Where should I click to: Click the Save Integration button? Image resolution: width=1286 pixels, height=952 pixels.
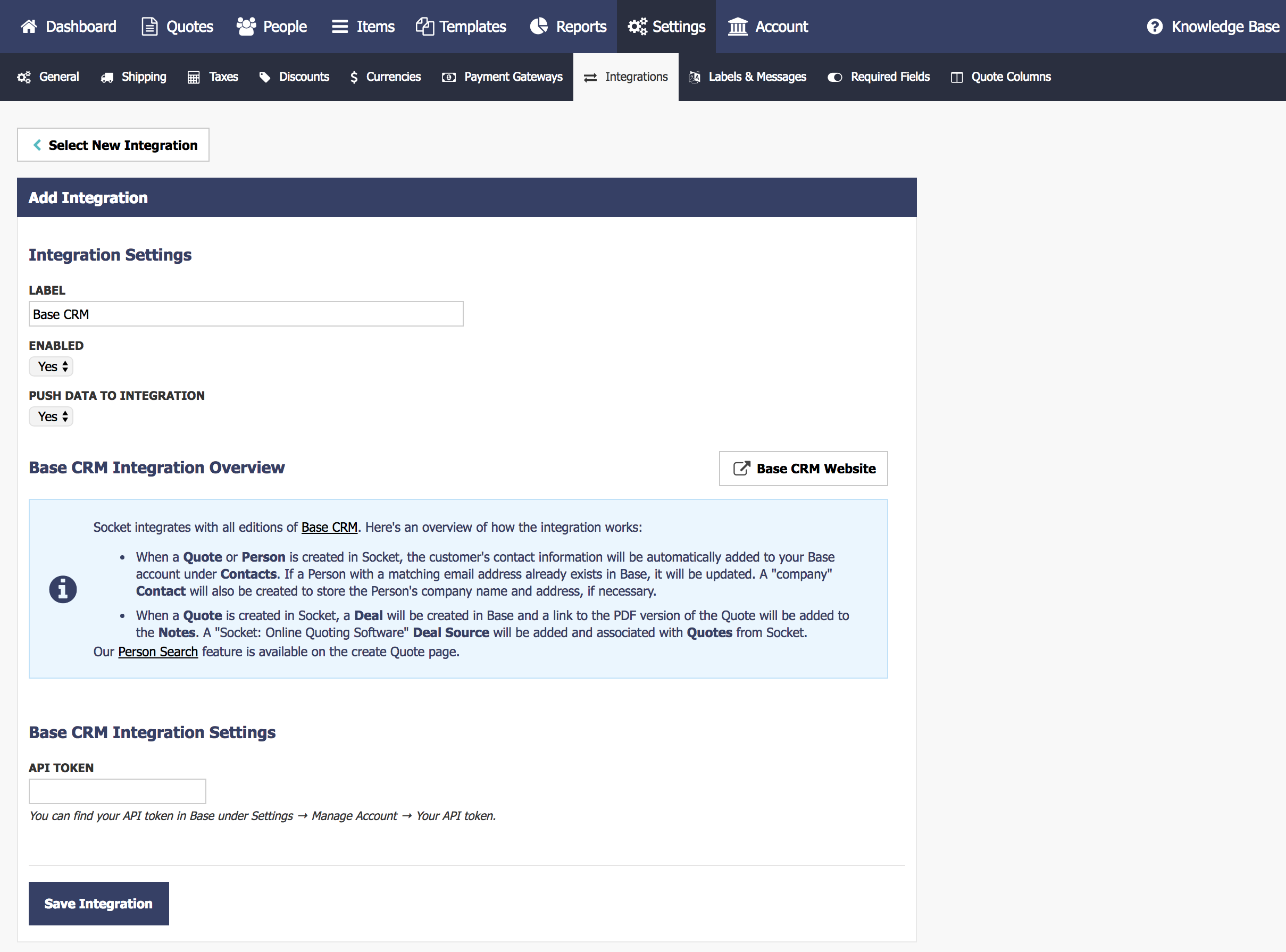coord(99,904)
